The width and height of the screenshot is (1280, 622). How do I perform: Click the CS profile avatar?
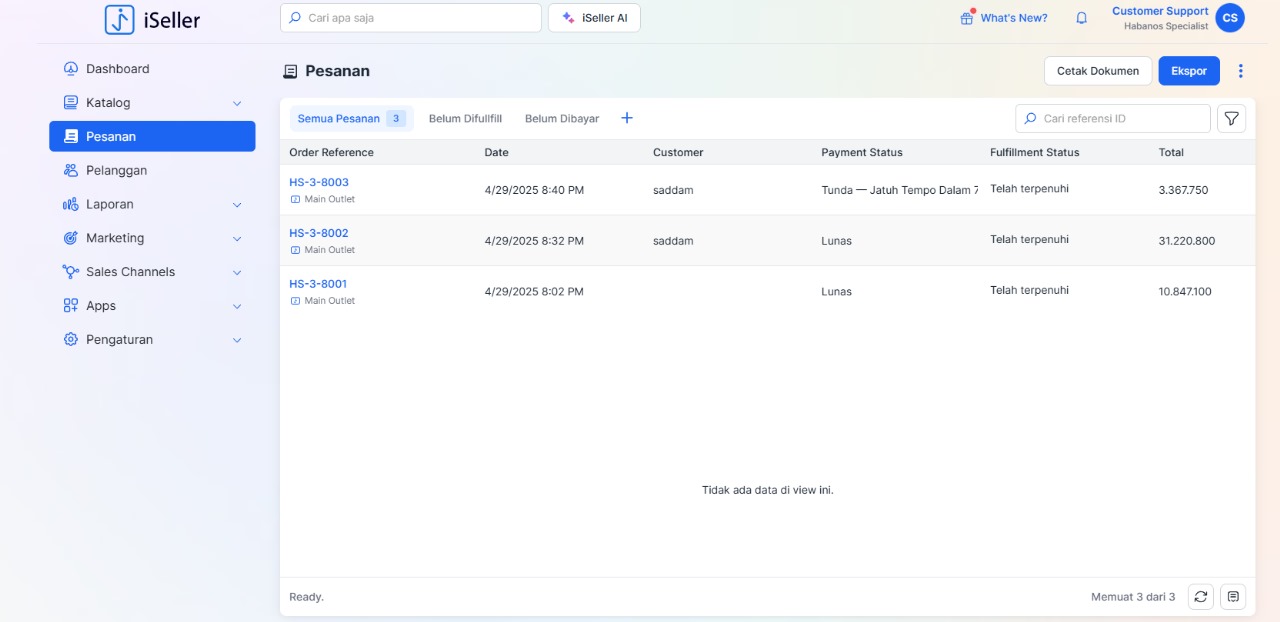[x=1230, y=18]
